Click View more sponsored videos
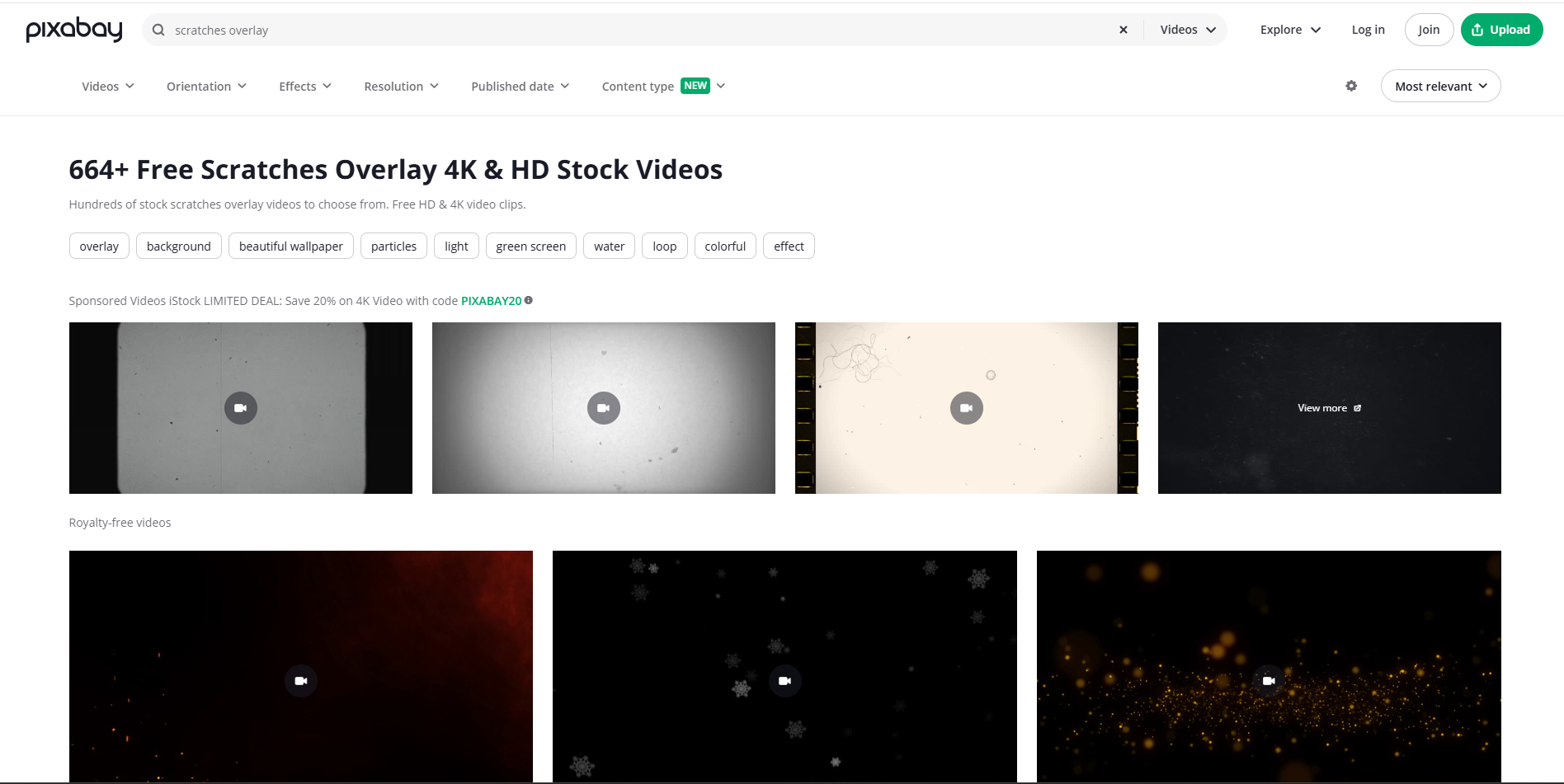The height and width of the screenshot is (784, 1564). point(1329,408)
